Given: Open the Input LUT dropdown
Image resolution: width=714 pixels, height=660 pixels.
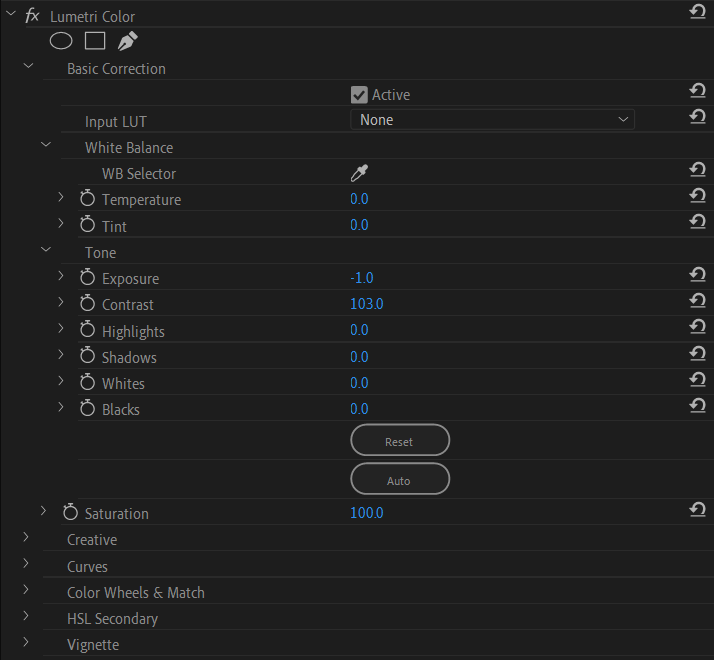Looking at the screenshot, I should 492,120.
